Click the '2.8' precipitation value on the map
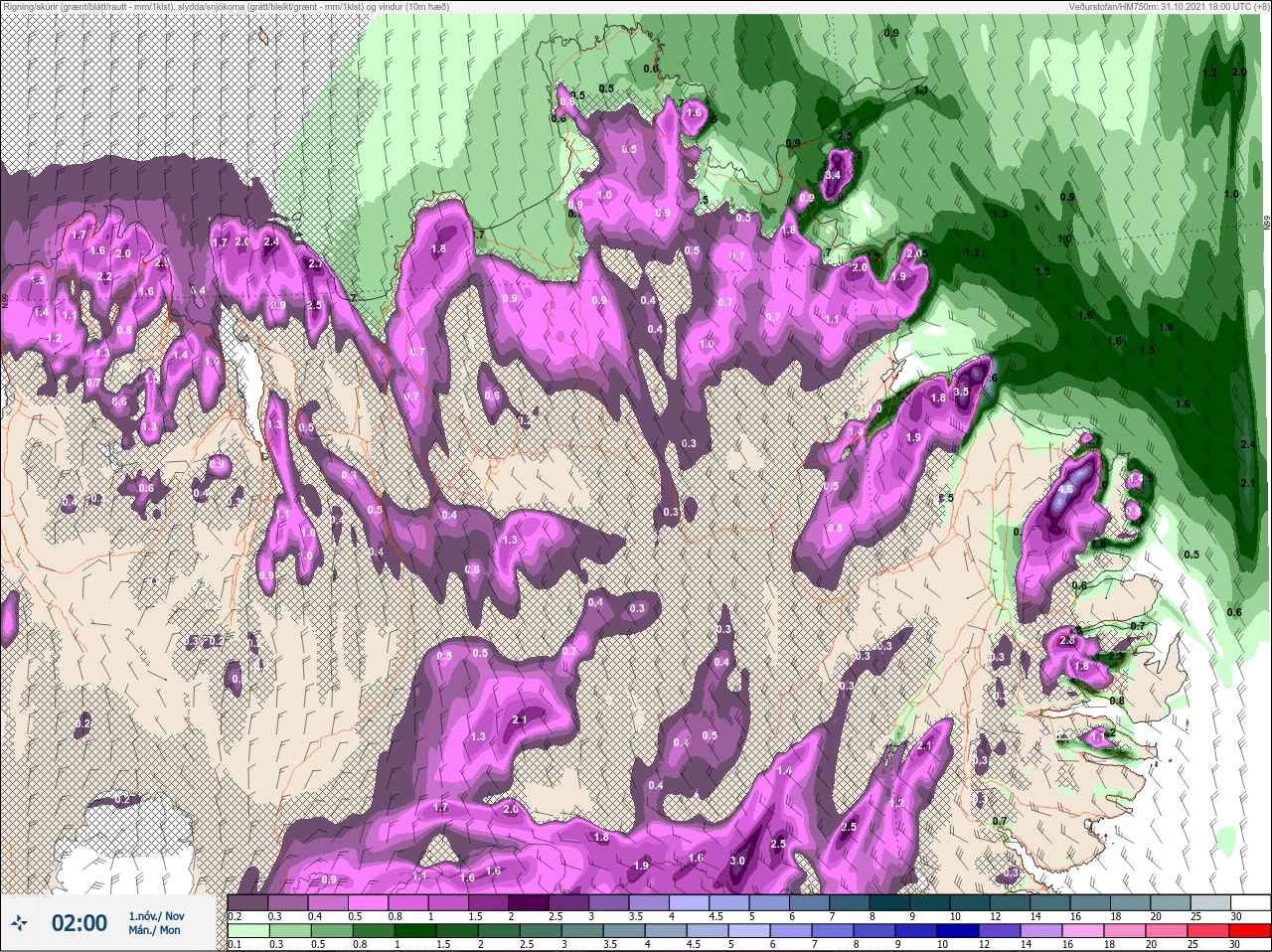 1068,641
